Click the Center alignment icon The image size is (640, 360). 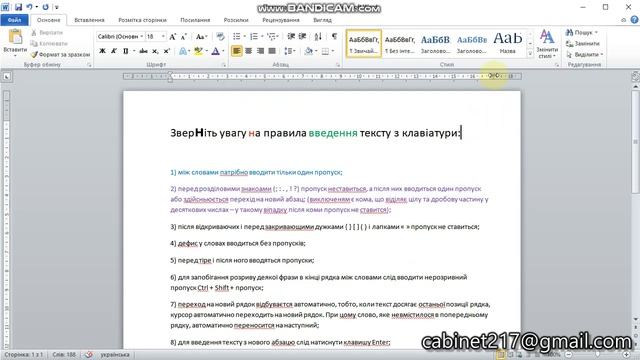point(248,51)
